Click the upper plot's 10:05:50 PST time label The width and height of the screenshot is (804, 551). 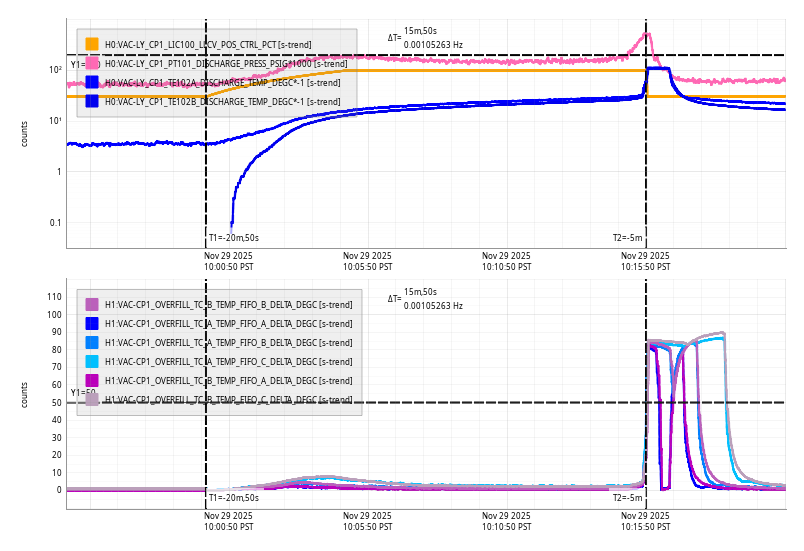(367, 261)
